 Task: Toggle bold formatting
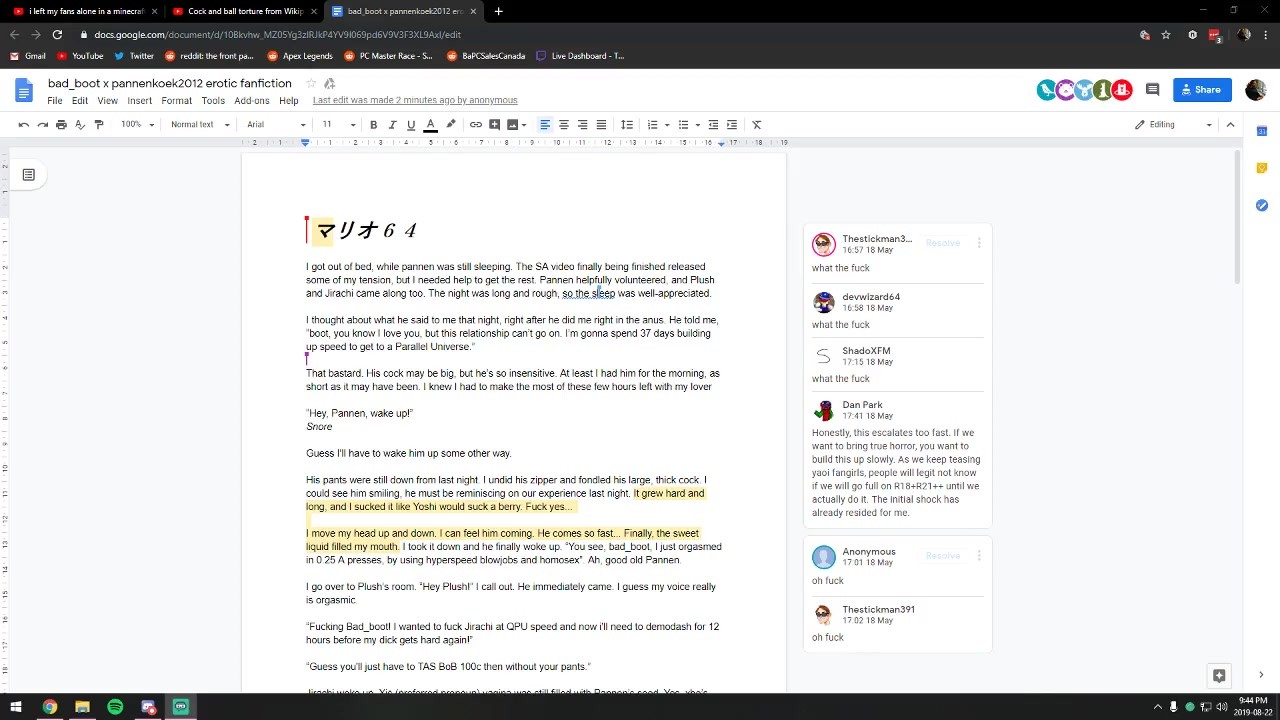click(x=374, y=125)
